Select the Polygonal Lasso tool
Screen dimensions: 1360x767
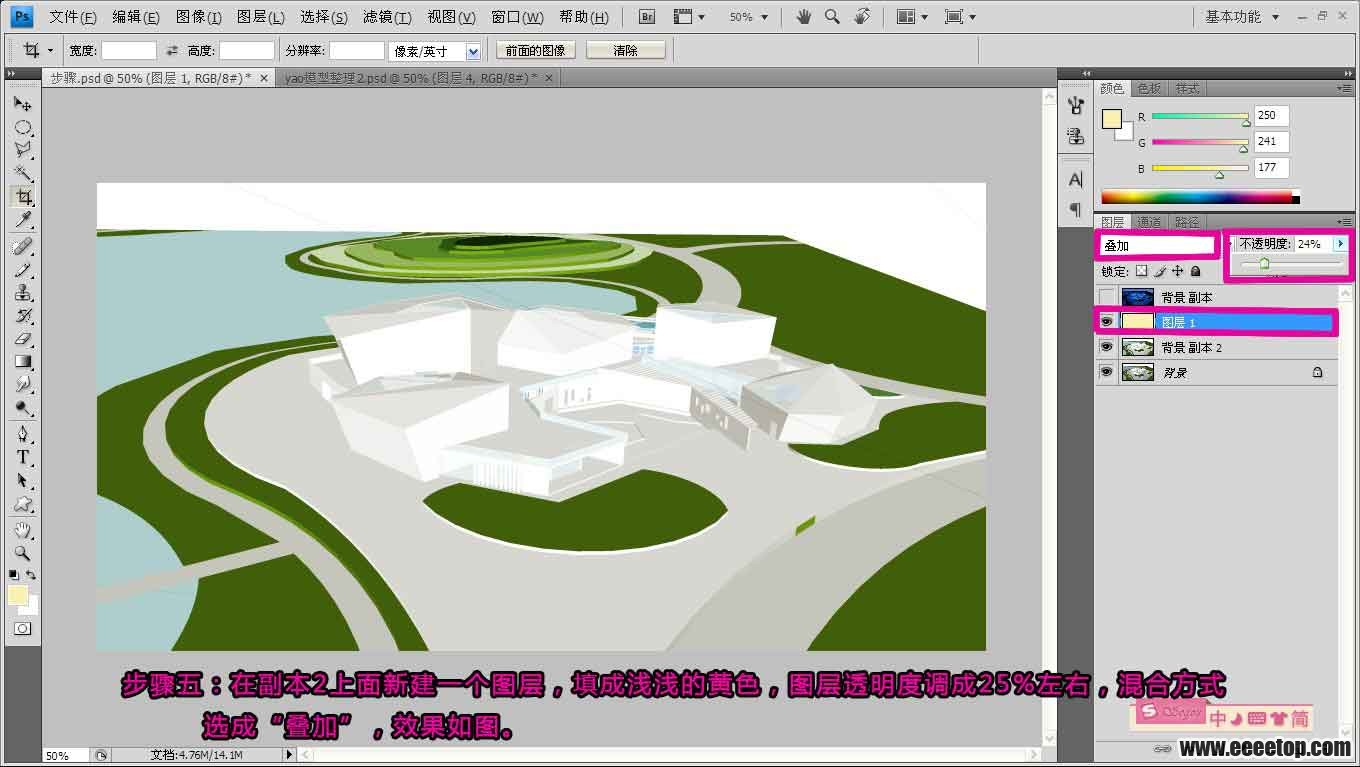click(x=23, y=150)
